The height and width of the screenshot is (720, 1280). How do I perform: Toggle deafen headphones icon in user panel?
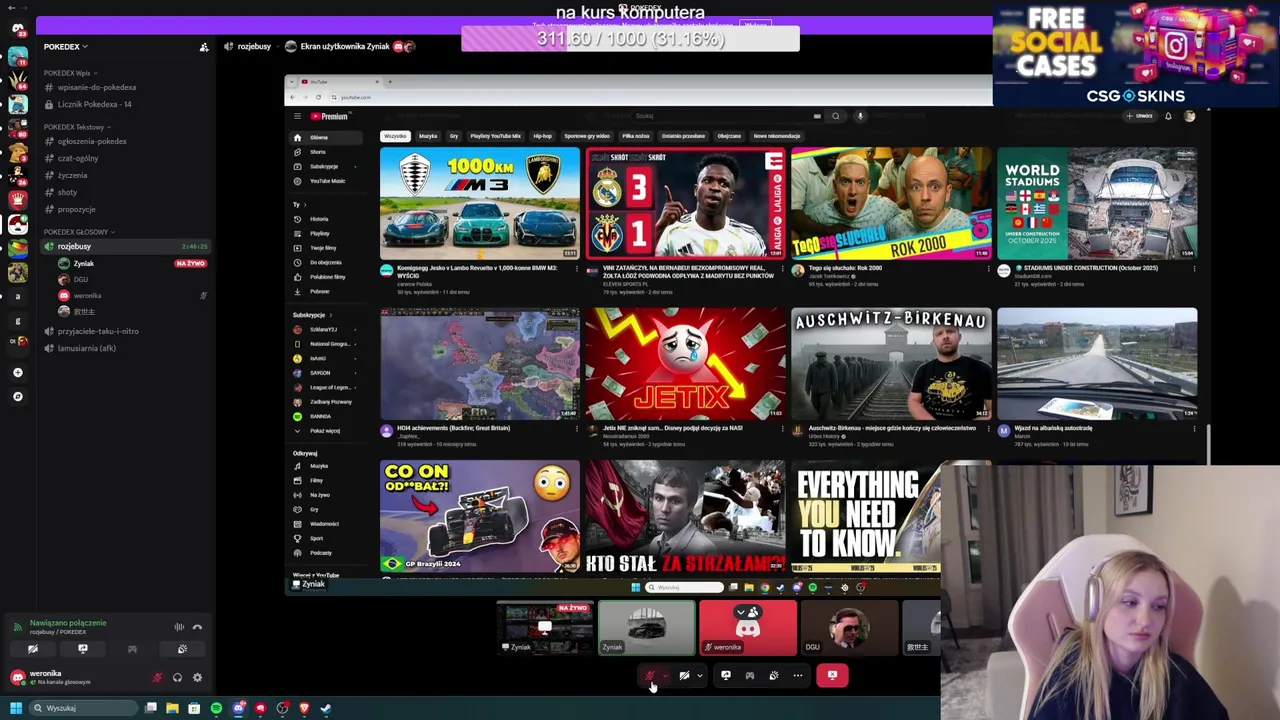[x=177, y=678]
